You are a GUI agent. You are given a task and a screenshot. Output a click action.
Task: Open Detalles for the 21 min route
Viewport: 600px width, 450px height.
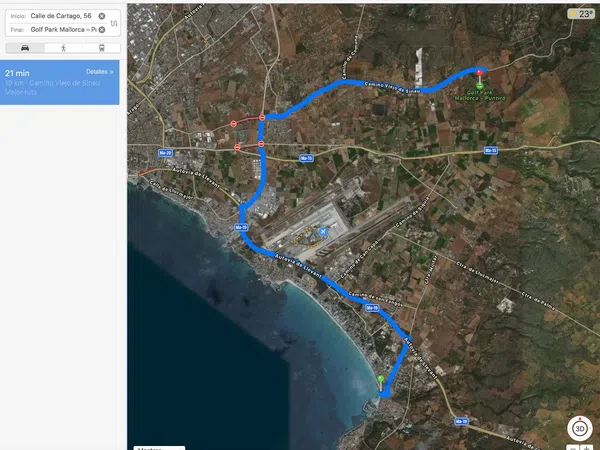pos(99,72)
